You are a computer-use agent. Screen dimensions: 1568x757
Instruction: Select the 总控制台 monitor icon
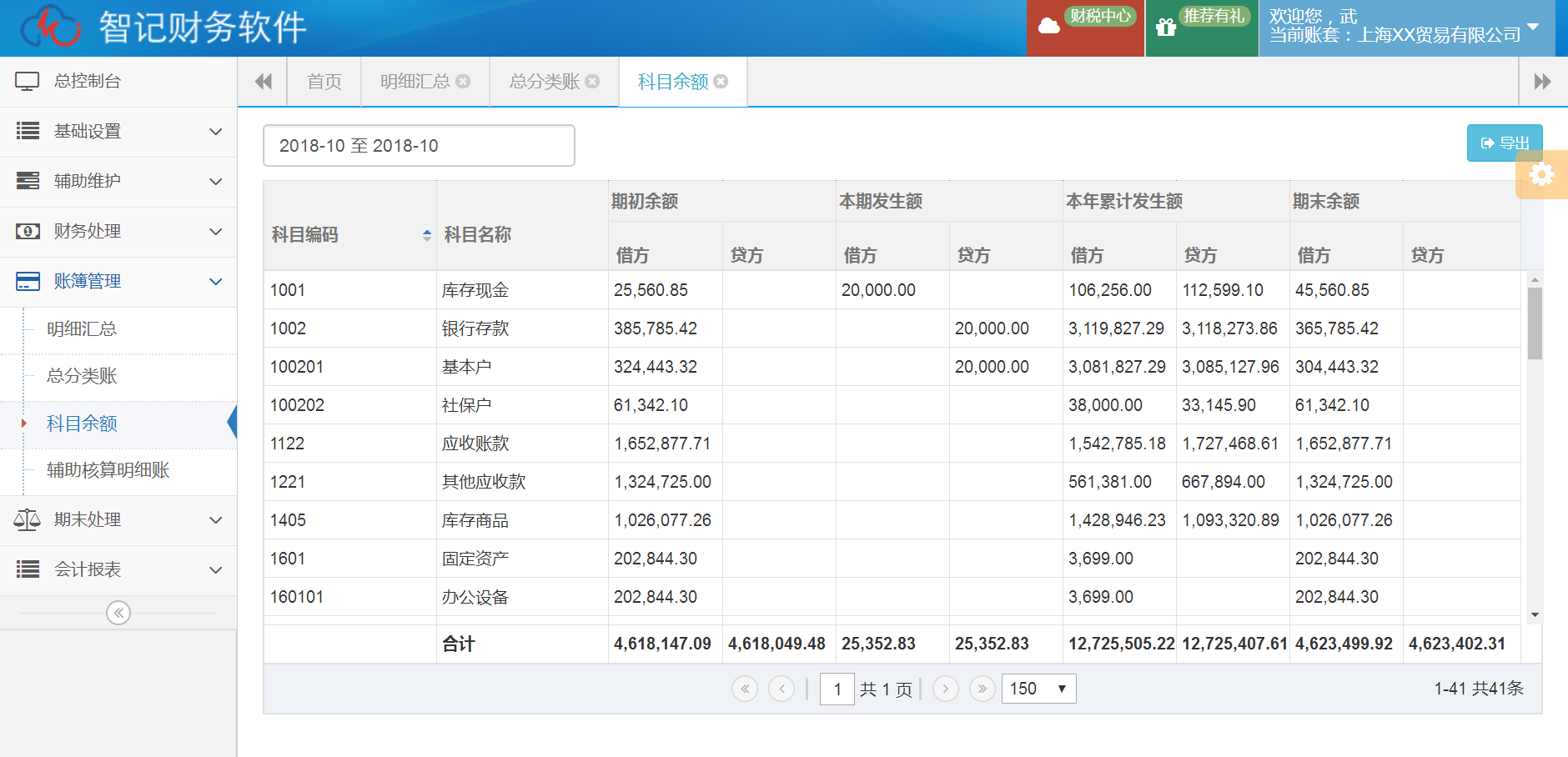coord(28,81)
